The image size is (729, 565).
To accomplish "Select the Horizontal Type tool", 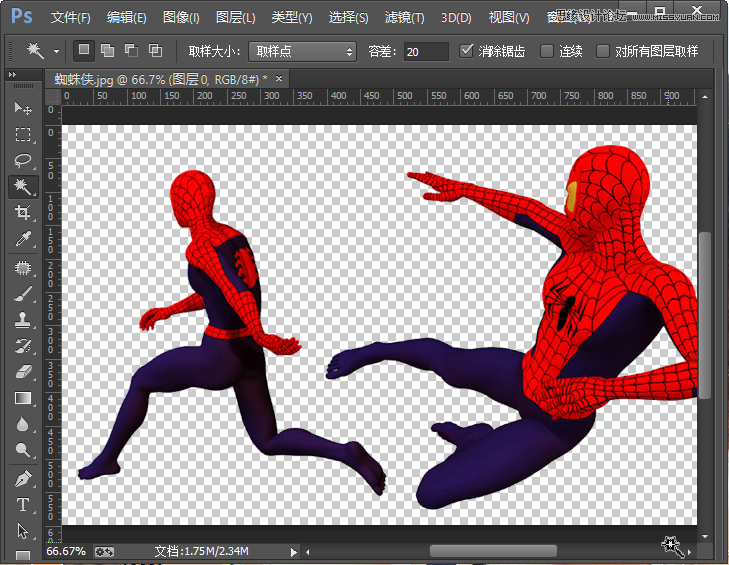I will coord(23,505).
